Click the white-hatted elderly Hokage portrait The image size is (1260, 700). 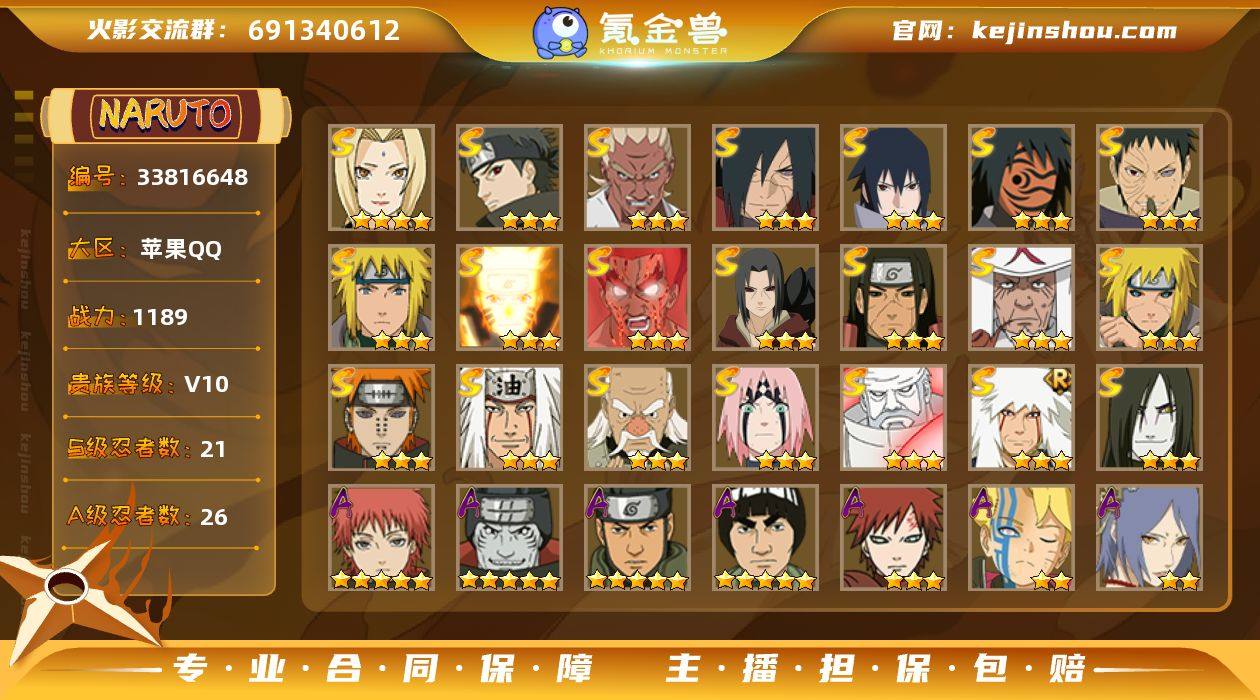(1021, 298)
